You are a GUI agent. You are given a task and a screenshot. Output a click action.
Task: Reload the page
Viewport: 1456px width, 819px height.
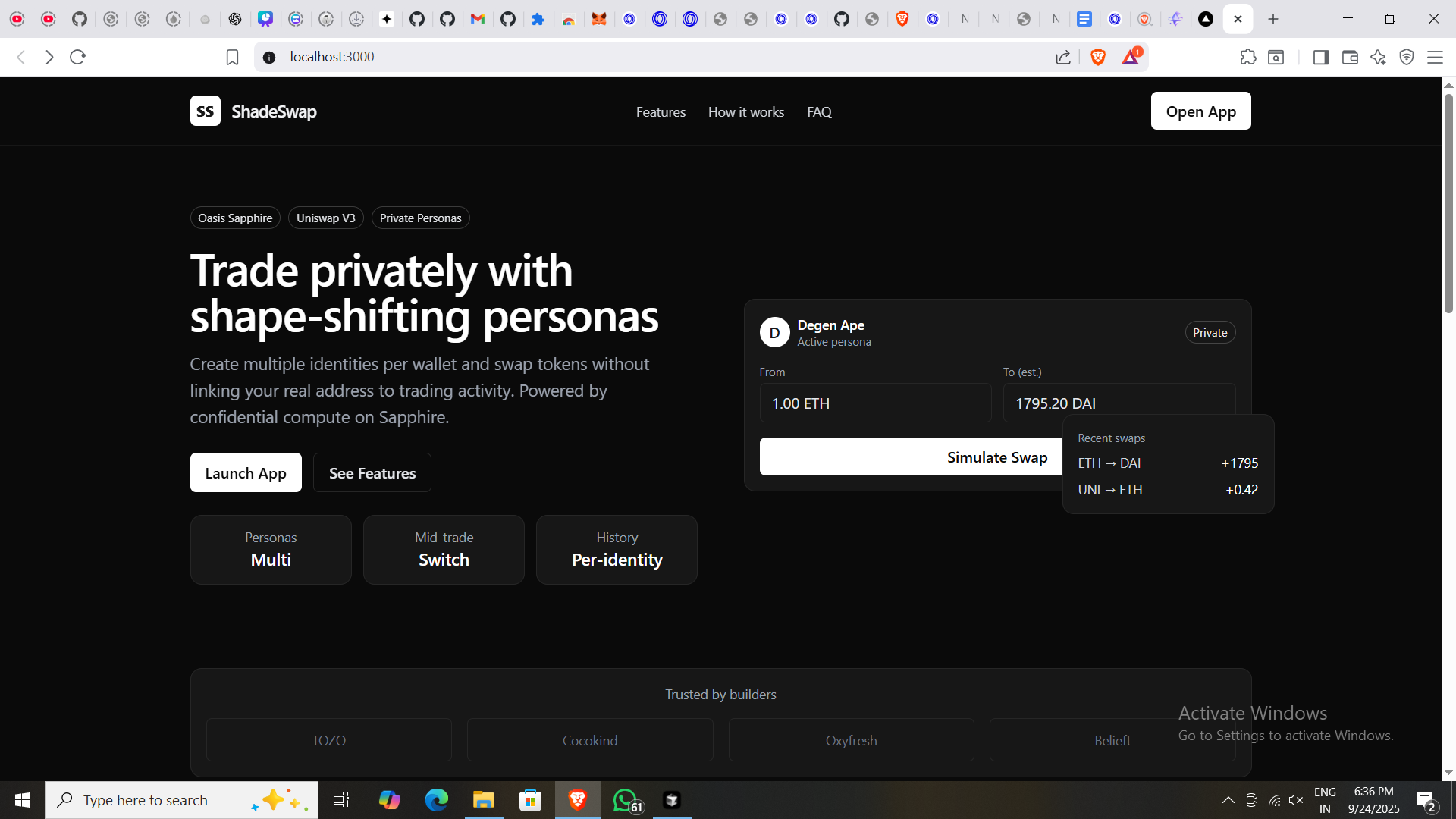pos(77,57)
